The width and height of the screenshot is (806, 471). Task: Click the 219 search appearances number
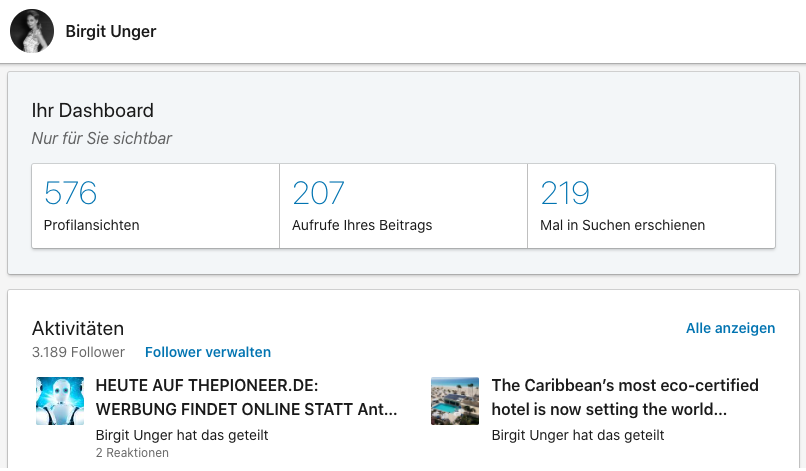565,193
